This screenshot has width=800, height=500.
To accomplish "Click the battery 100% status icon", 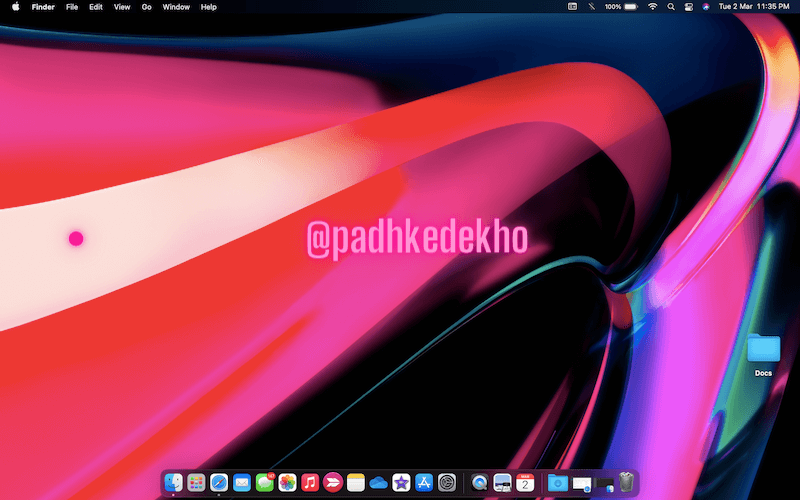I will point(621,7).
